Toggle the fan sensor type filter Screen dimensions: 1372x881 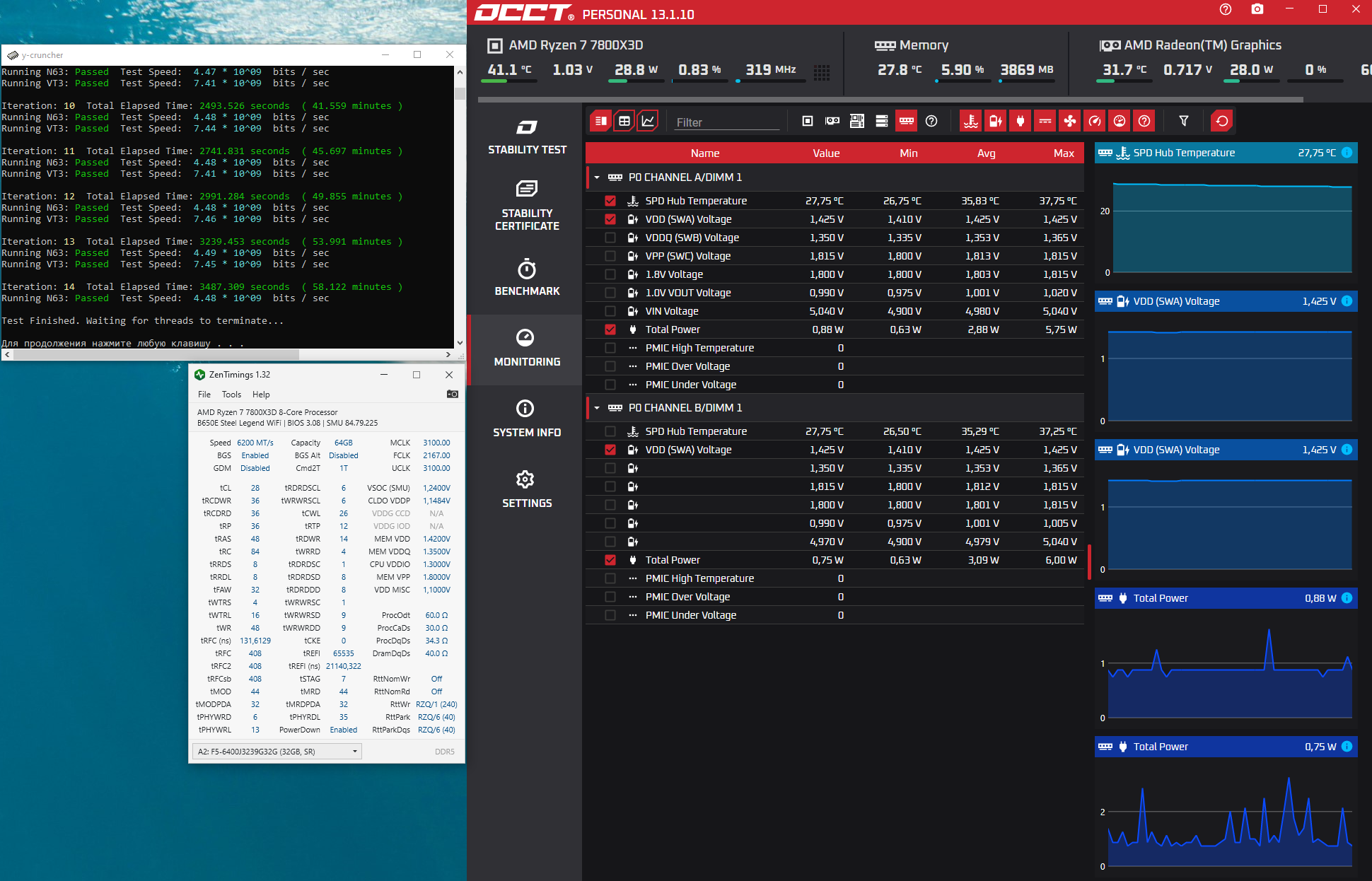[x=1070, y=121]
